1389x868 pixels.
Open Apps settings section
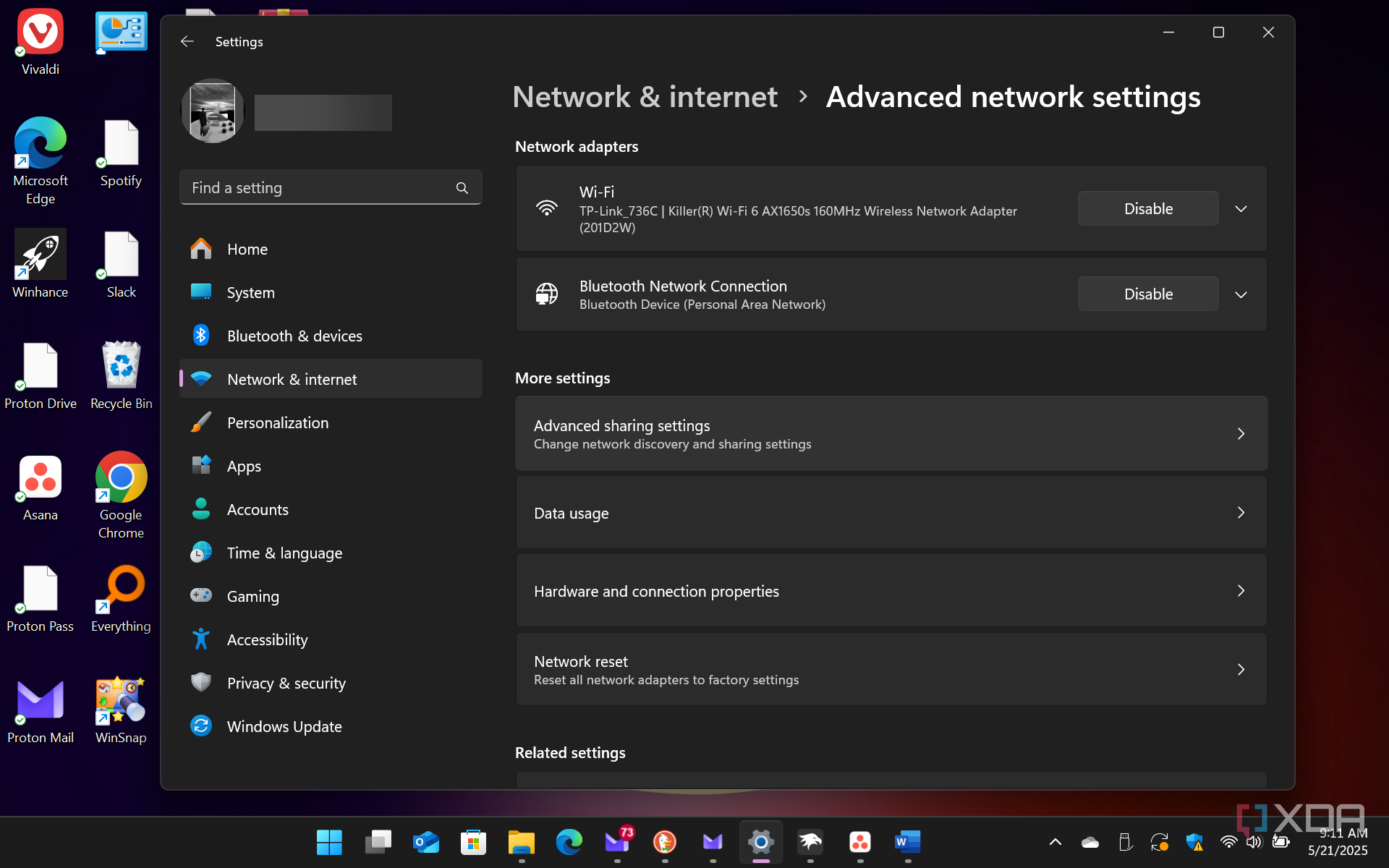click(331, 466)
